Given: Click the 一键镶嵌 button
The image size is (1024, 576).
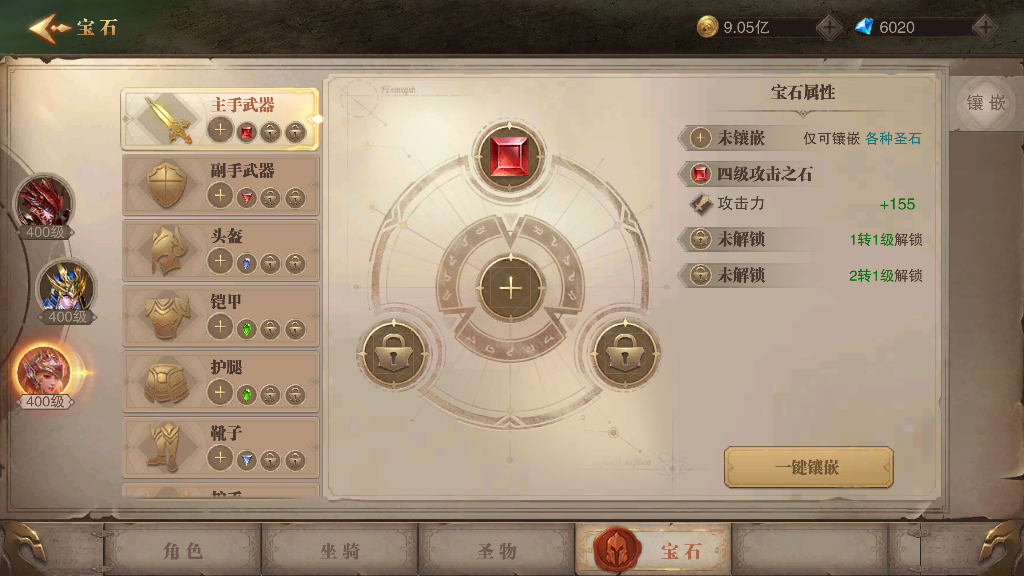Looking at the screenshot, I should (x=808, y=467).
